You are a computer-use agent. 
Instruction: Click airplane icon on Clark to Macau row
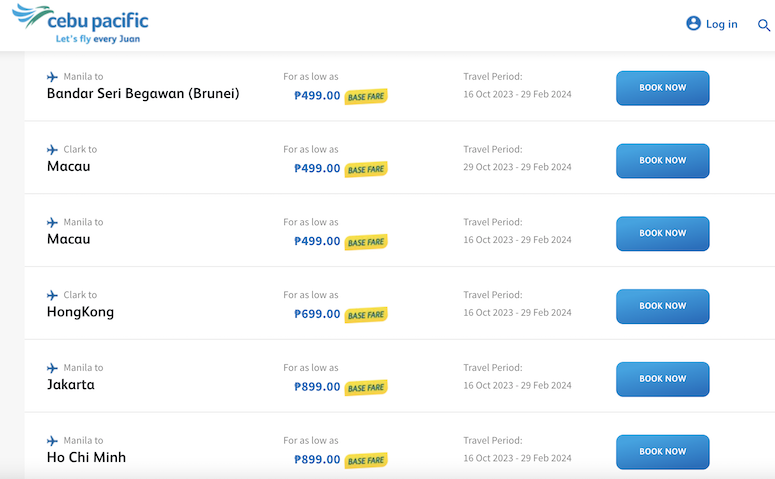pos(52,149)
